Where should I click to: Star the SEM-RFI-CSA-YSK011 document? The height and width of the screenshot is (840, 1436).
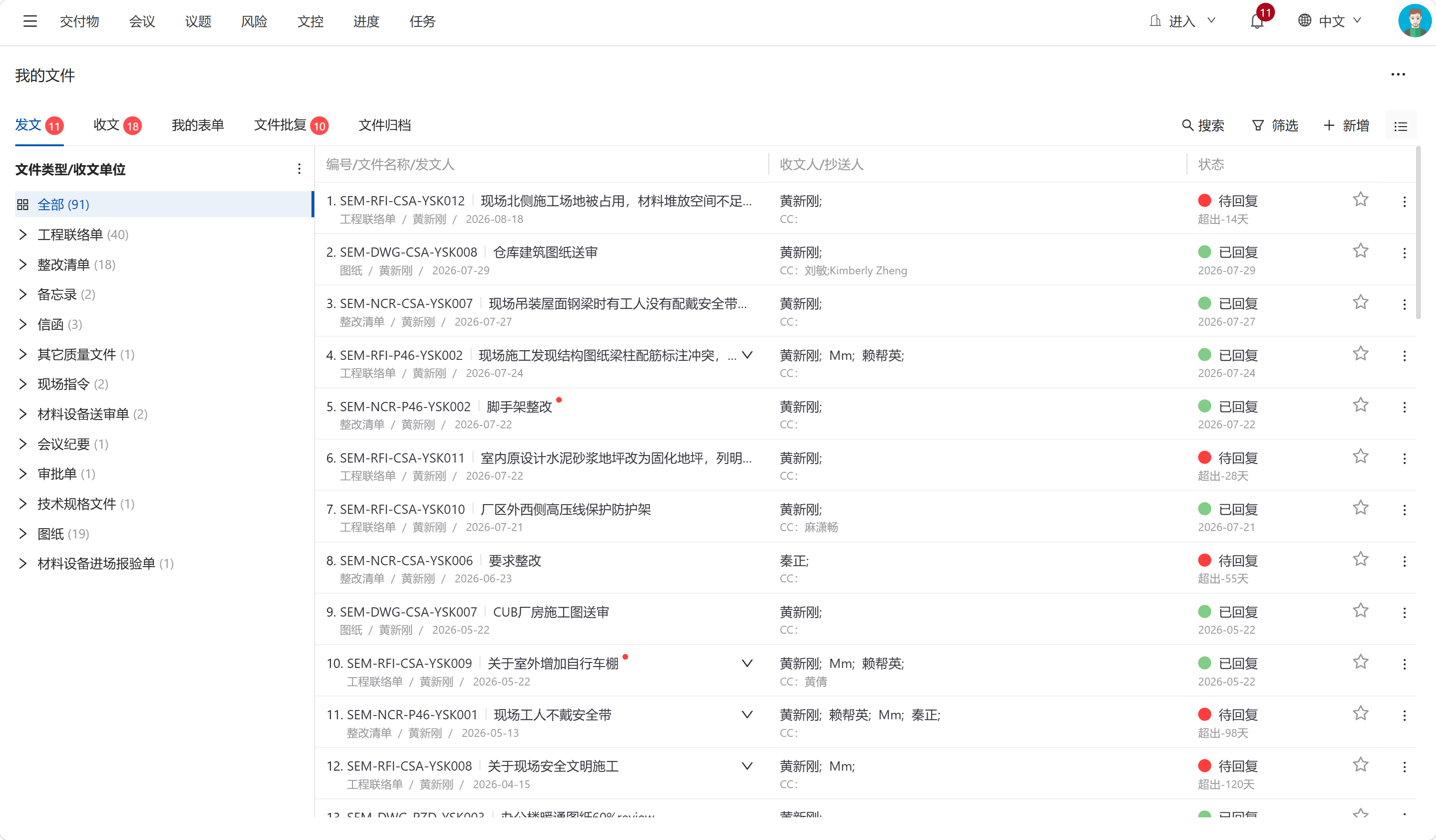1361,456
